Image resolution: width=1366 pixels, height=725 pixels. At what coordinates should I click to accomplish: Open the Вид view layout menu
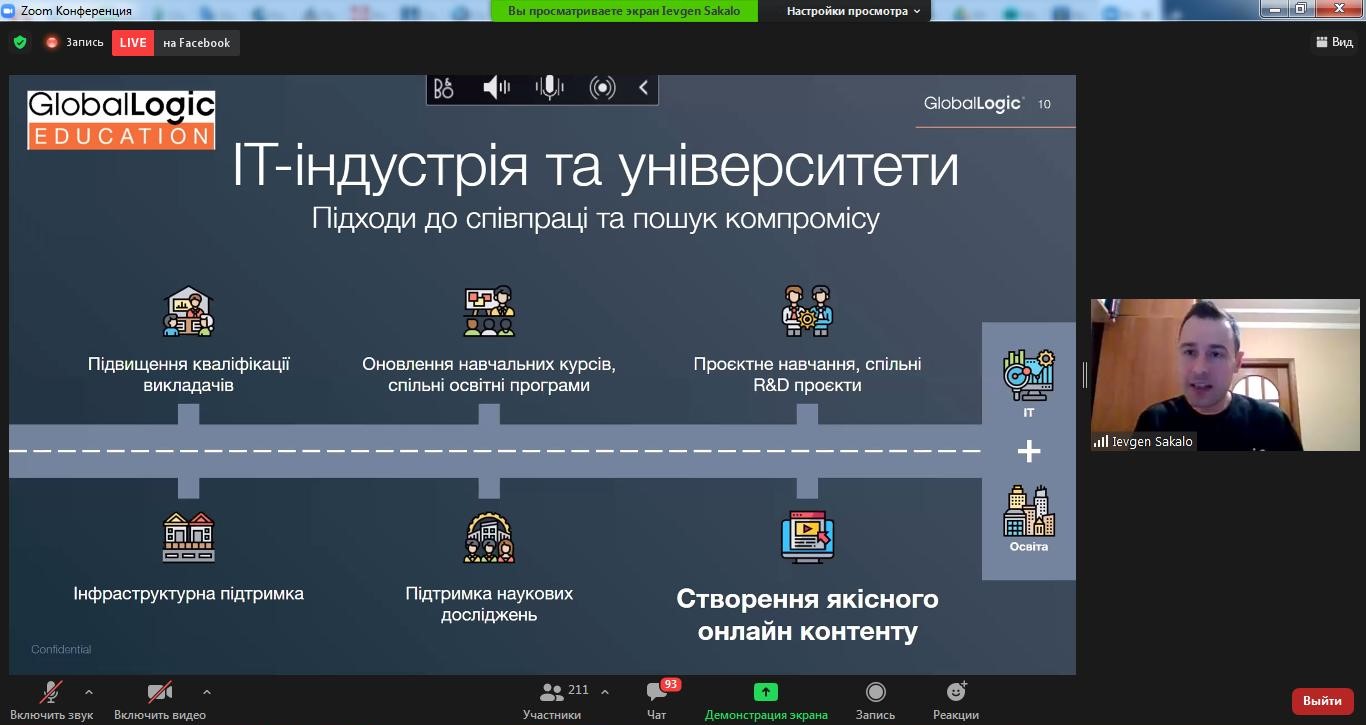[1333, 42]
